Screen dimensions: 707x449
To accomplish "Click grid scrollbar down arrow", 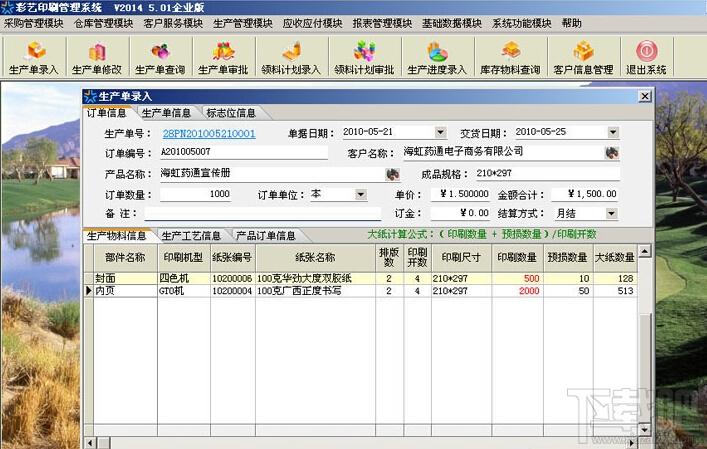I will [645, 430].
